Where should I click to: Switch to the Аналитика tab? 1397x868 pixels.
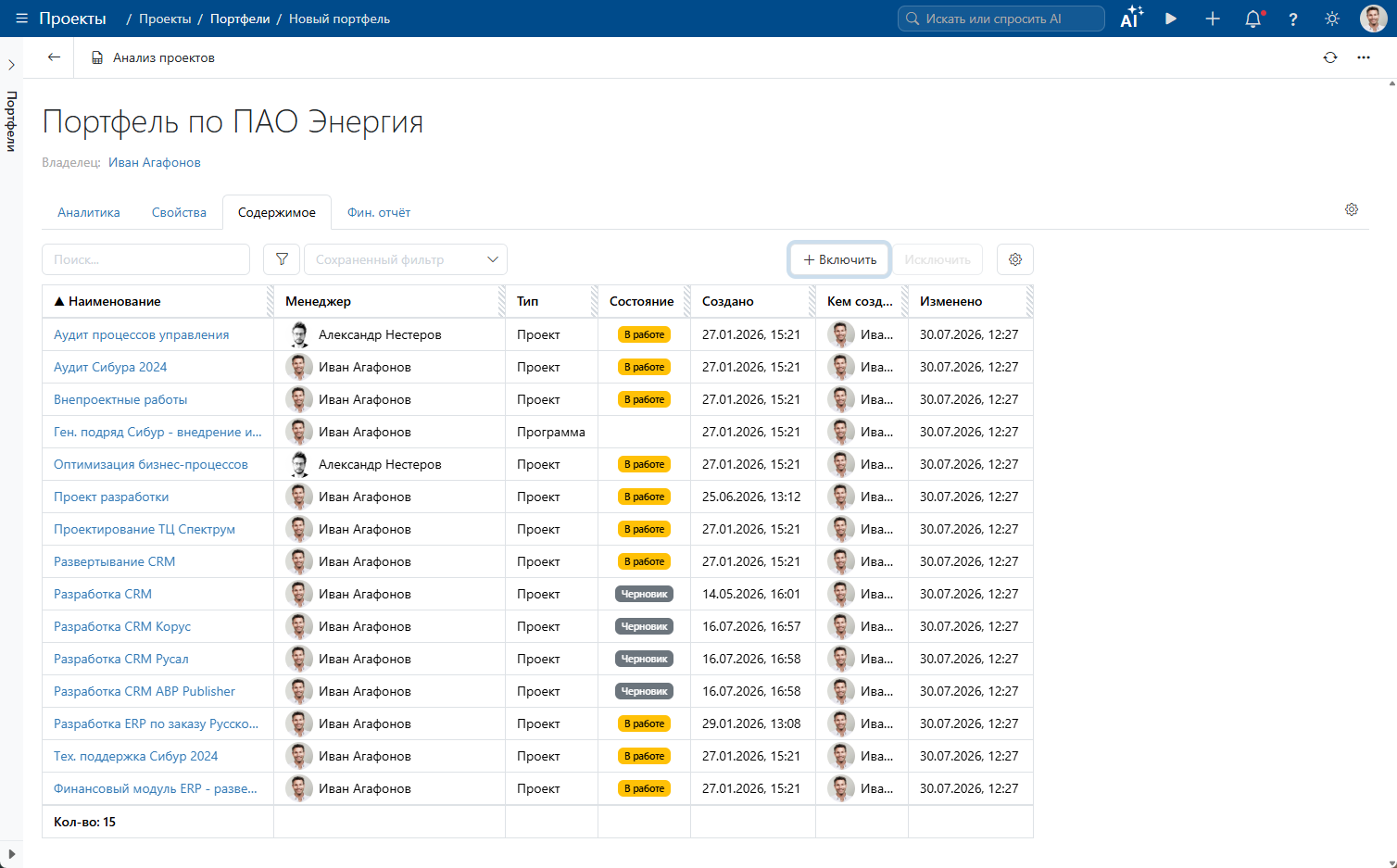pos(89,212)
